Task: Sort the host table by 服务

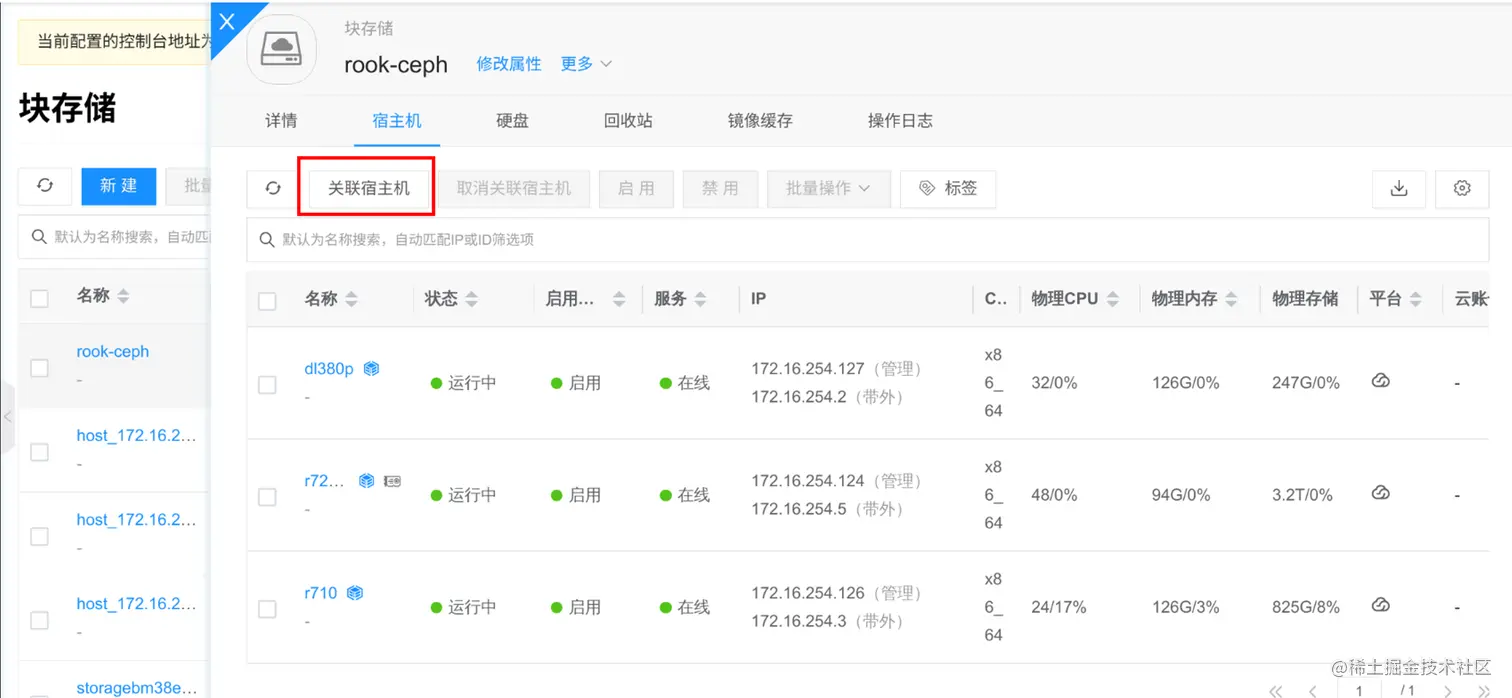Action: (700, 299)
